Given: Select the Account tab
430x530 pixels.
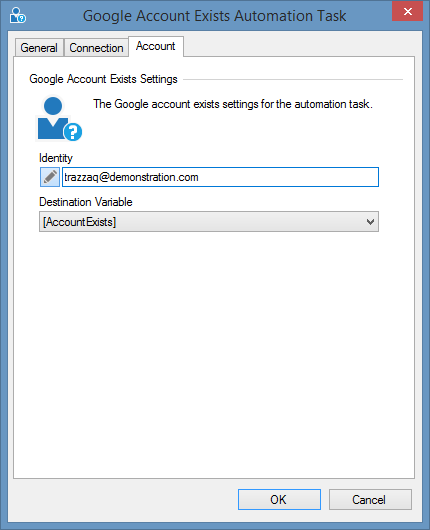Looking at the screenshot, I should pos(156,46).
